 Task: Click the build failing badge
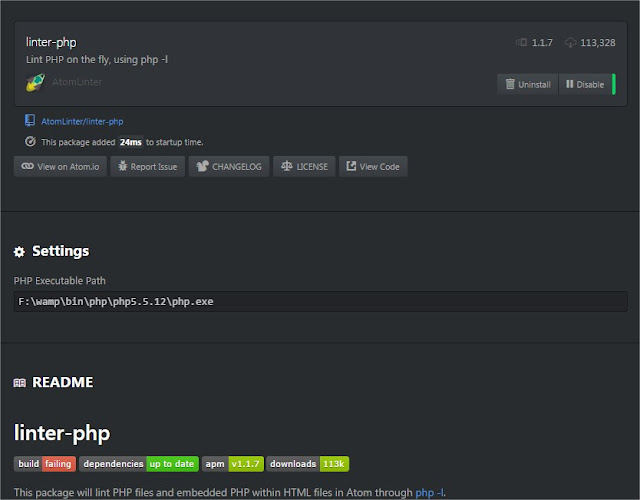tap(45, 464)
